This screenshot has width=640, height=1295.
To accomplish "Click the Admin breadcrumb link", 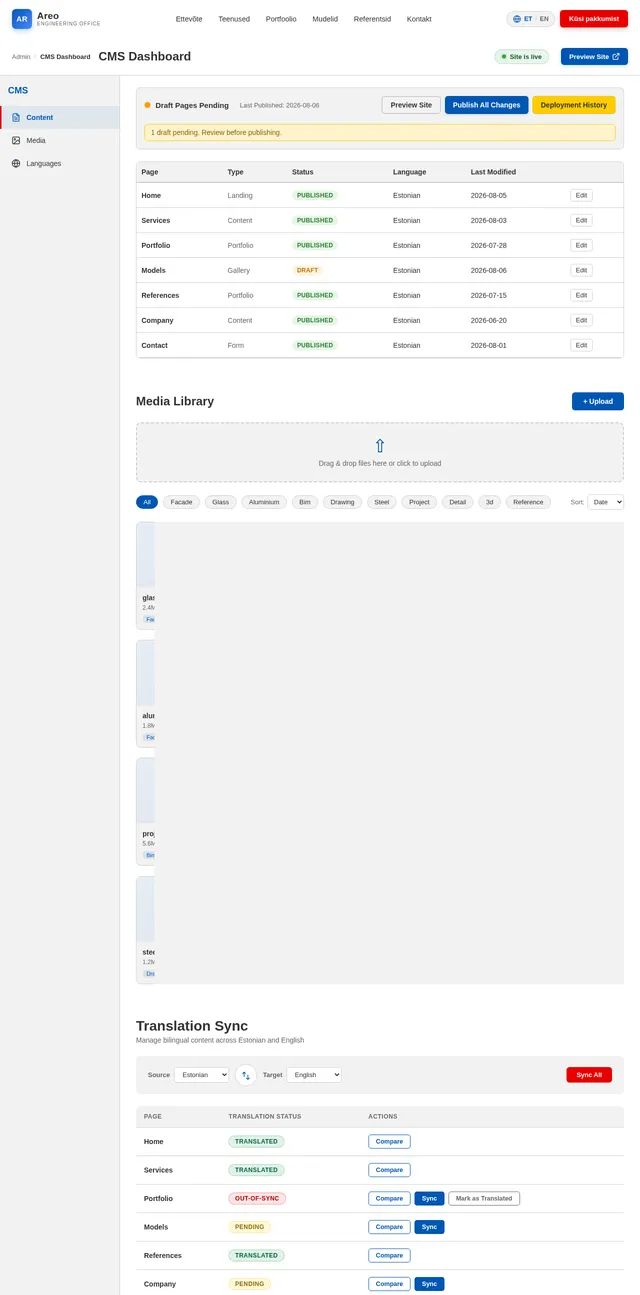I will 21,57.
